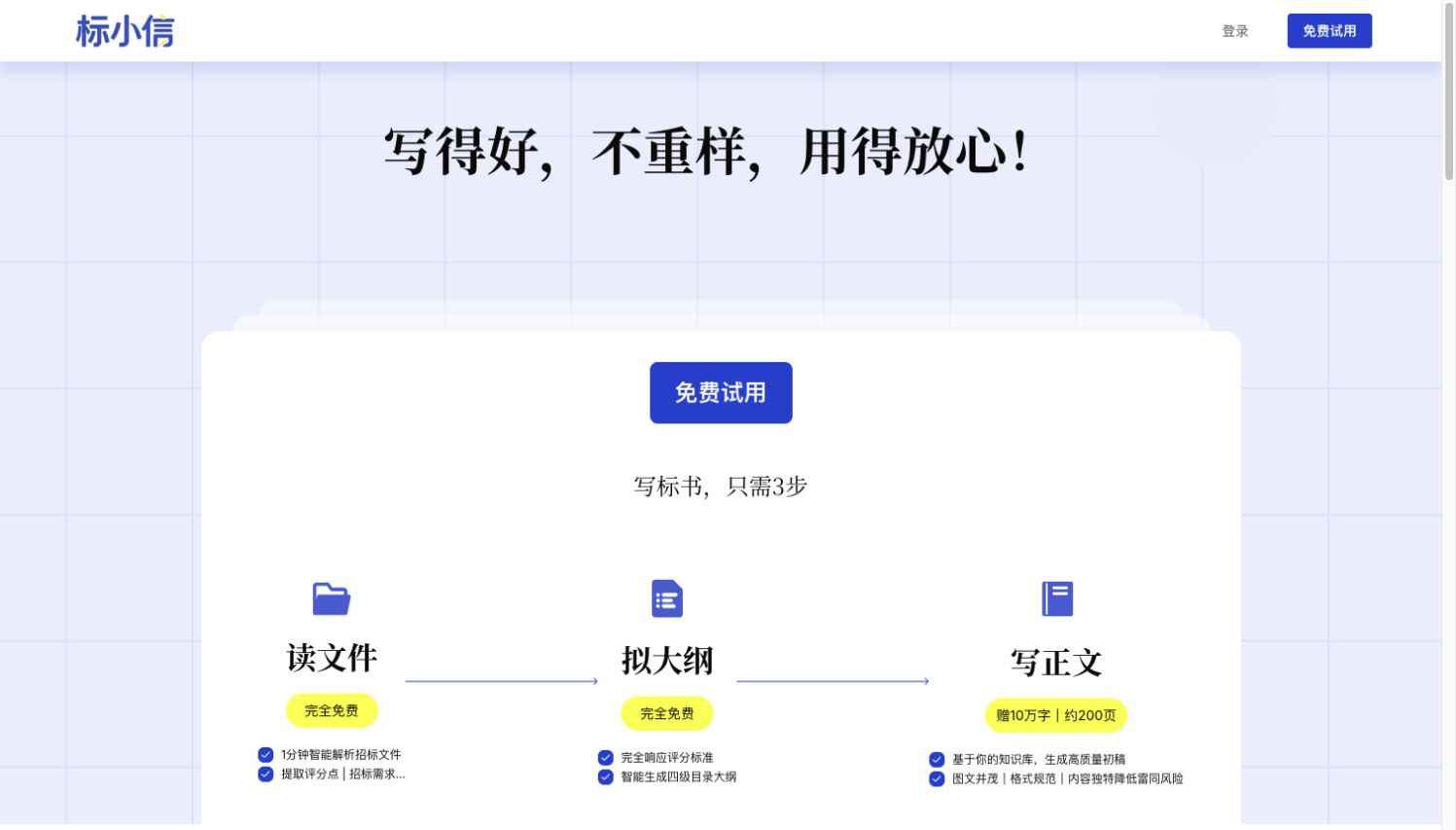
Task: Click the page's vertical scrollbar thumb
Action: tap(1449, 90)
